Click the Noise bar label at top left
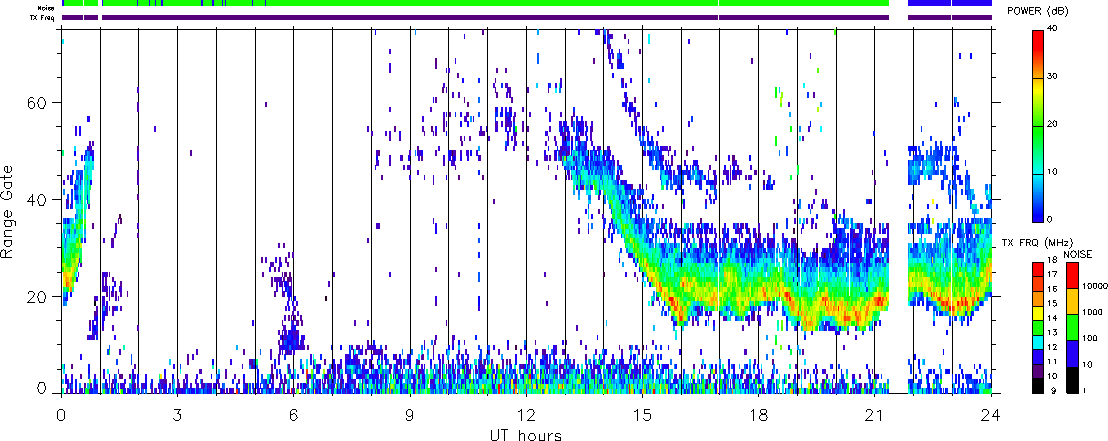 [47, 7]
